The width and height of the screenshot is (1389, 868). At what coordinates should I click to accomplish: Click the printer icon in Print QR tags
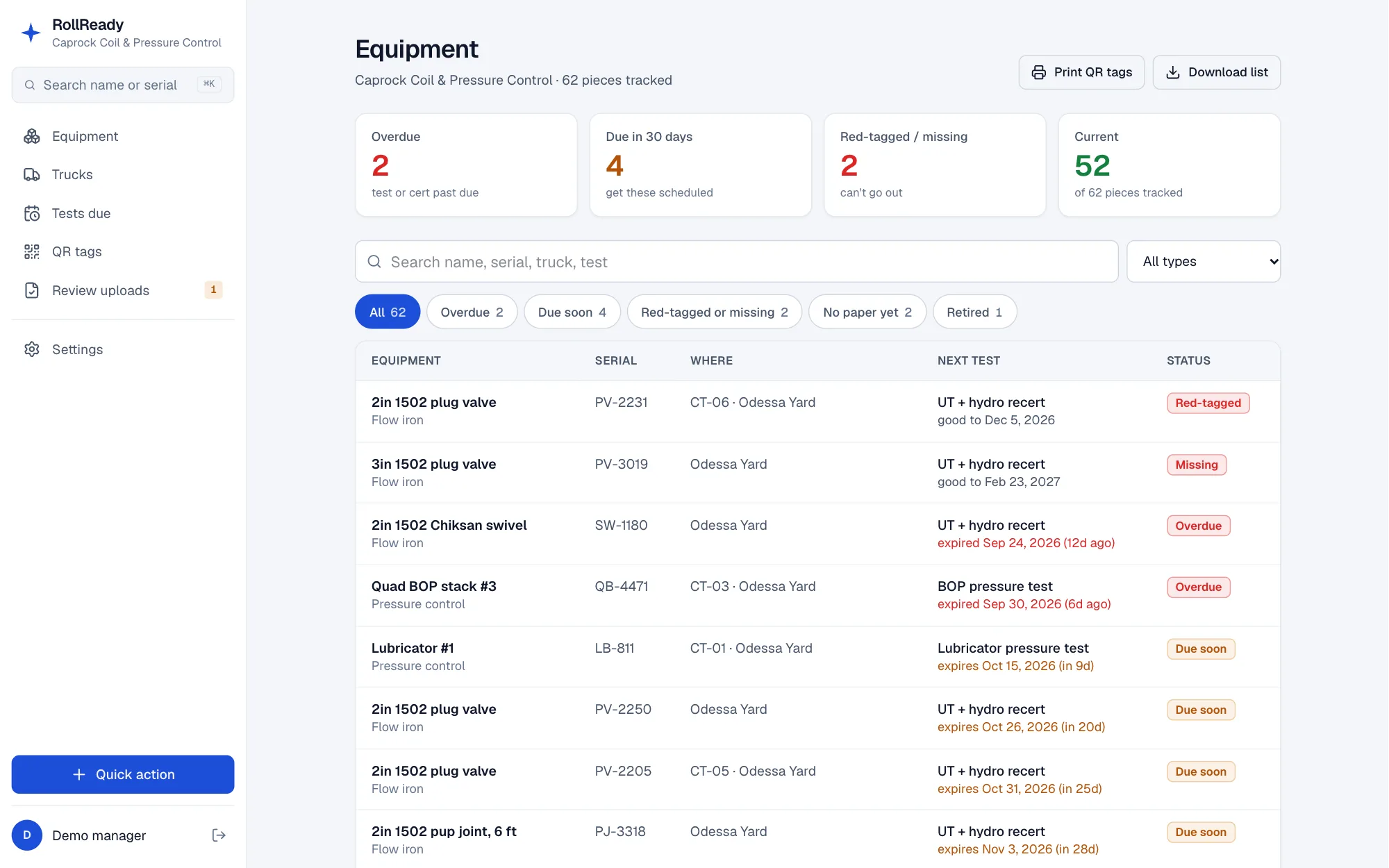1039,72
